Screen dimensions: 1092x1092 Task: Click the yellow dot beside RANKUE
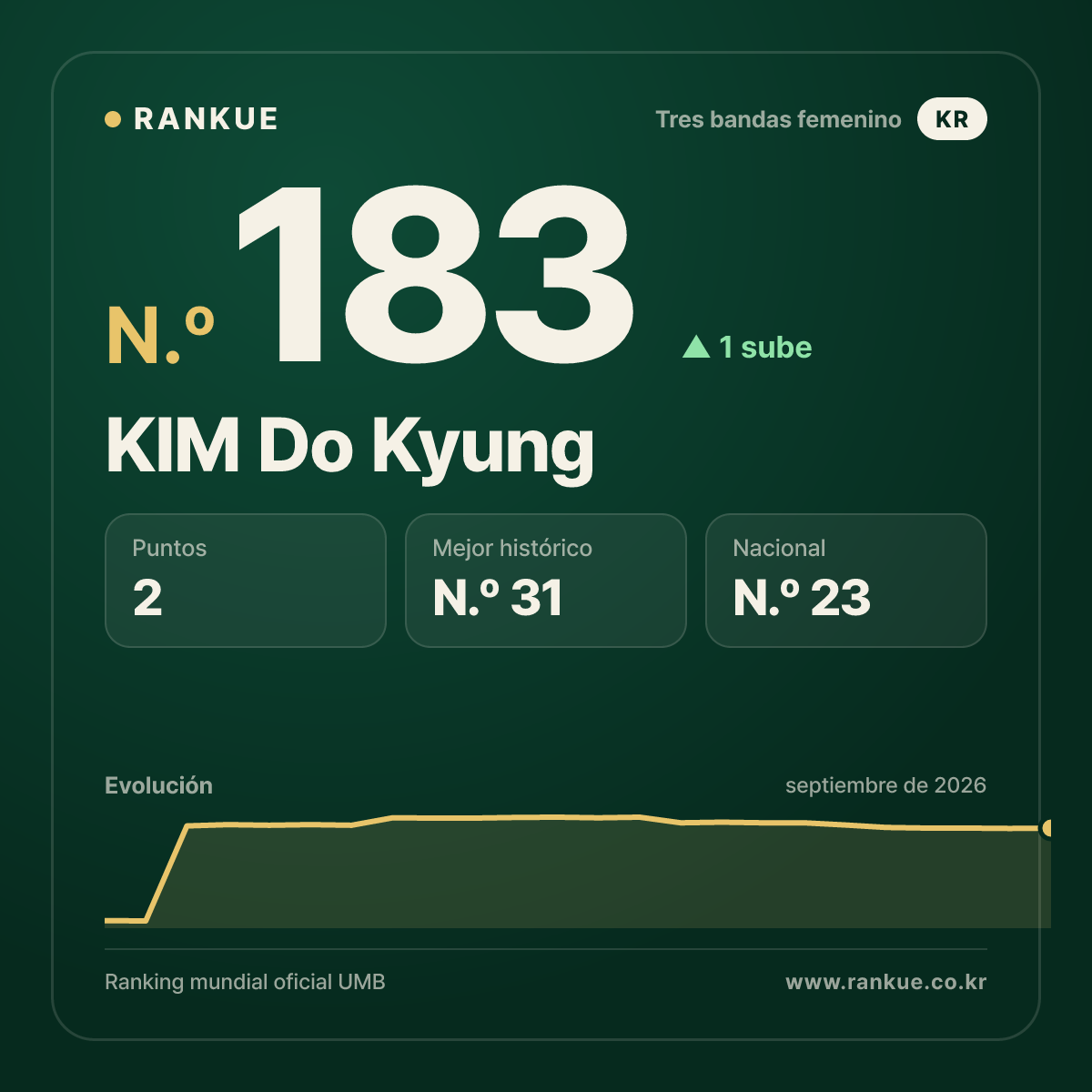pyautogui.click(x=113, y=119)
